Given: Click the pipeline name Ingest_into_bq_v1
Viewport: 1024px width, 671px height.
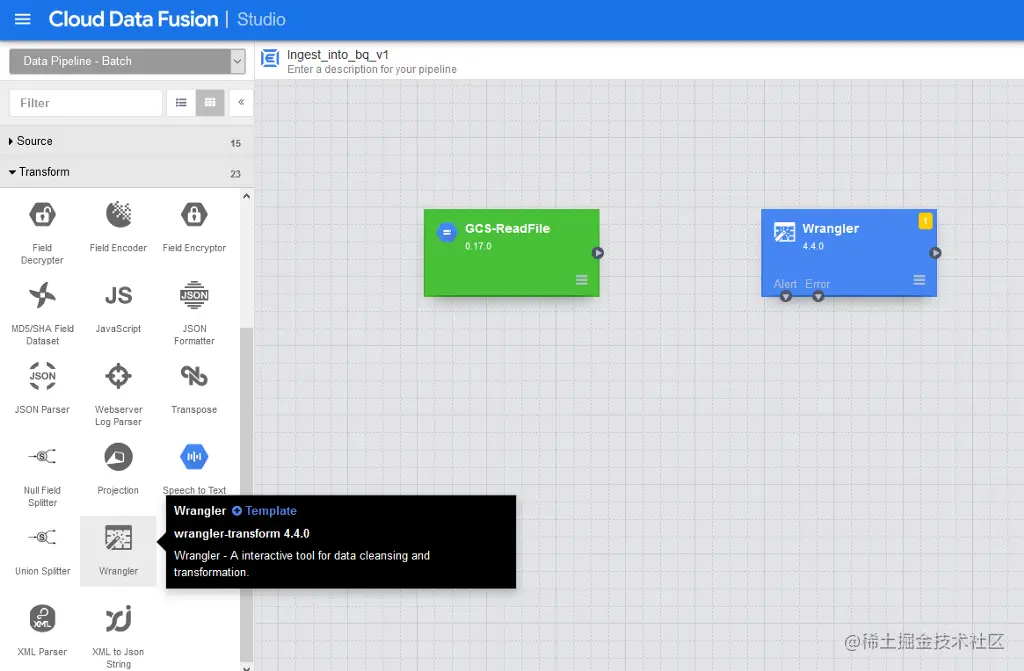Looking at the screenshot, I should 338,55.
